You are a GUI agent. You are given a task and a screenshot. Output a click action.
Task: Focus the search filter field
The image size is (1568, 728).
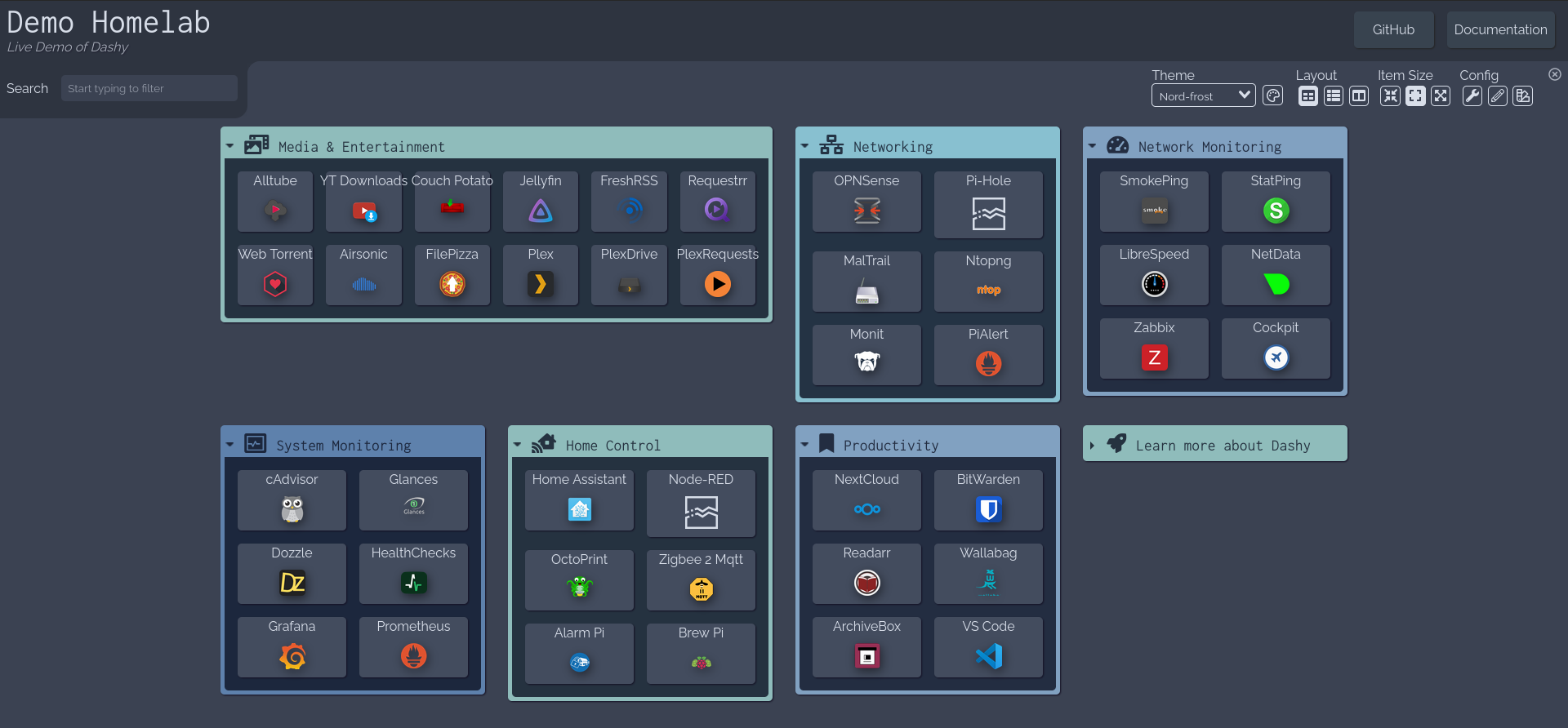click(x=149, y=88)
